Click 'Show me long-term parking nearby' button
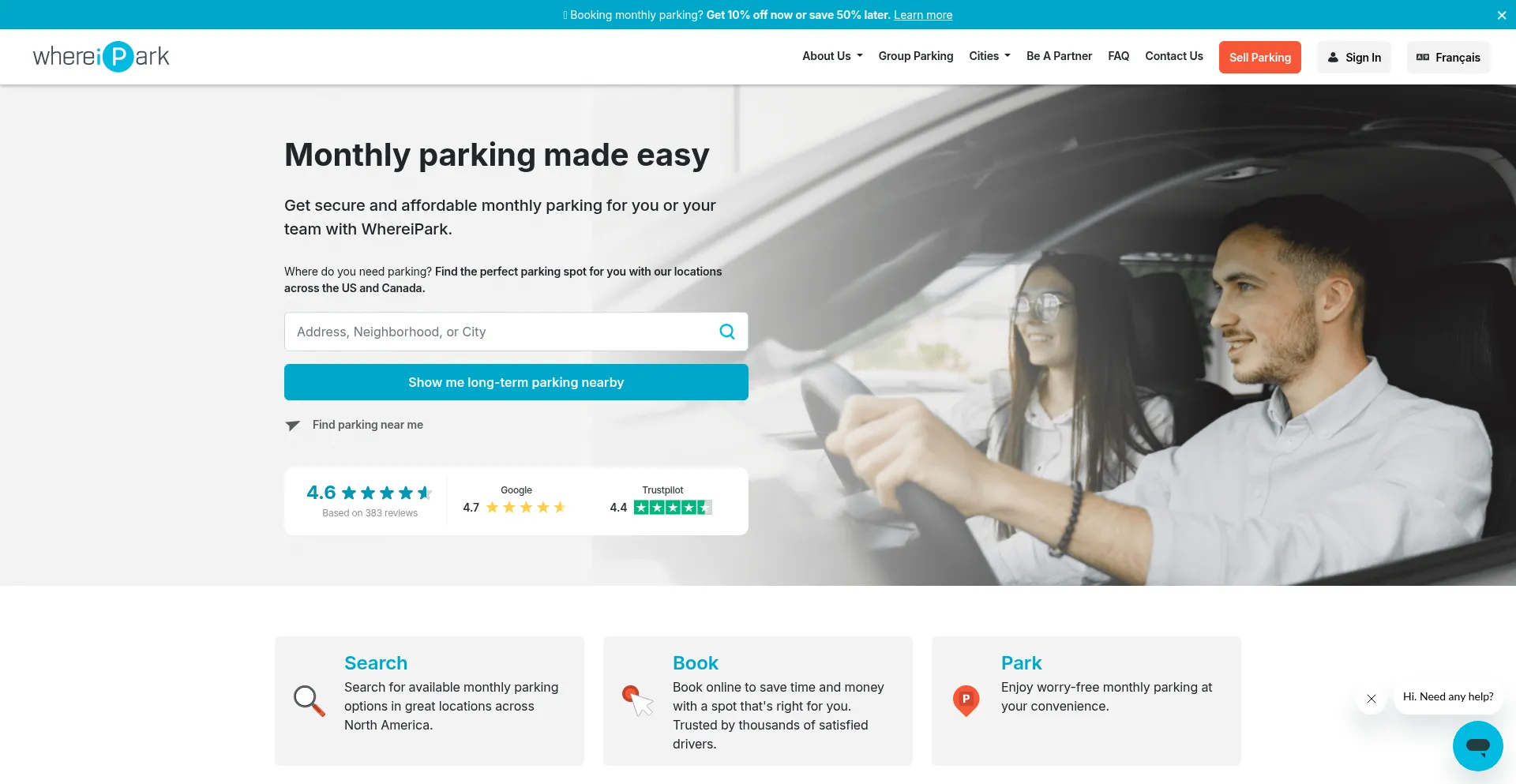Viewport: 1516px width, 784px height. (x=516, y=382)
